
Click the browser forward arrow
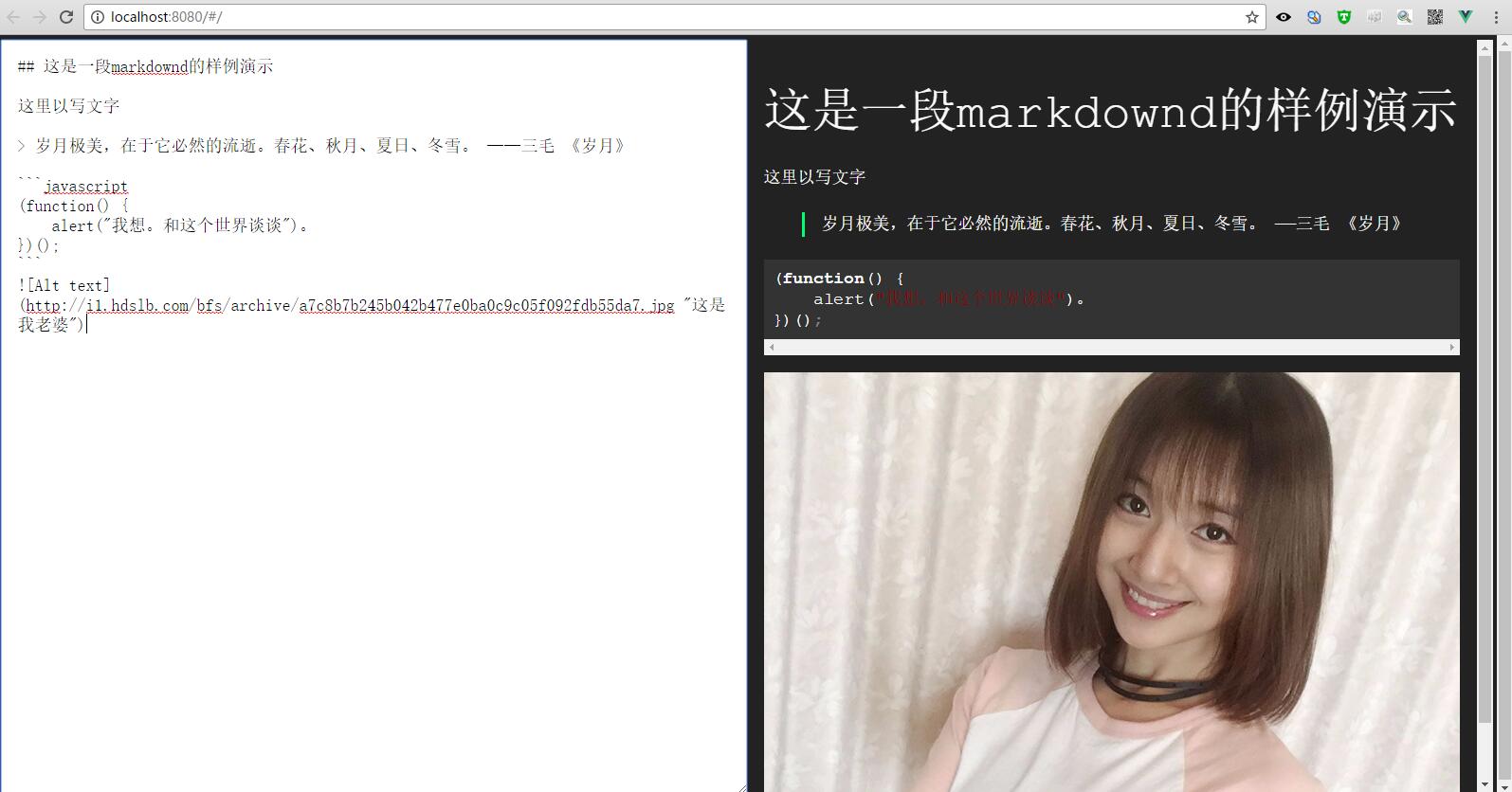coord(40,17)
